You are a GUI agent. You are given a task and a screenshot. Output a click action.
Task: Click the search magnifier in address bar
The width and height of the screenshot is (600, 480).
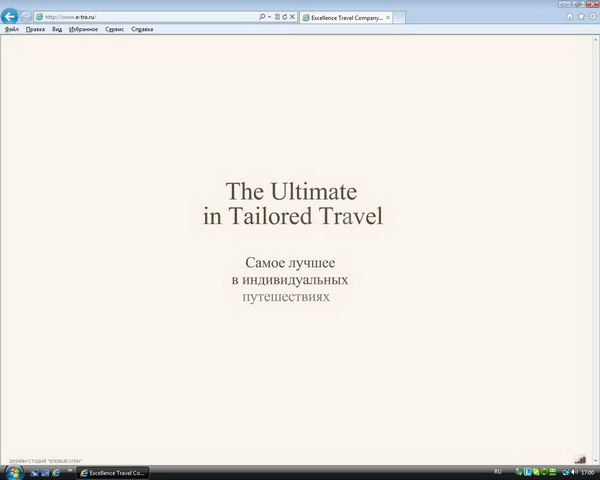262,17
